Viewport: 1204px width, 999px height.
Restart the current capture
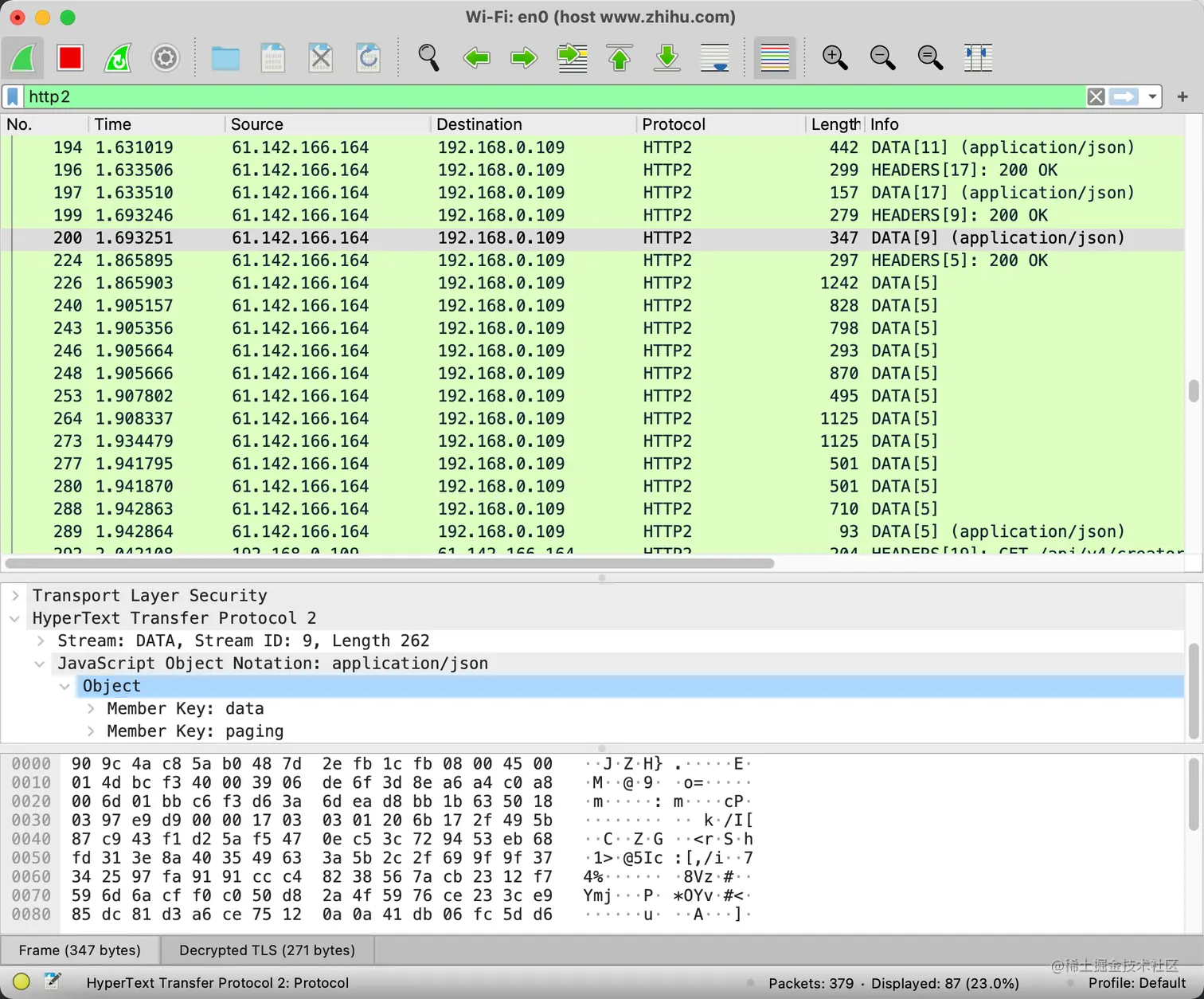[117, 57]
